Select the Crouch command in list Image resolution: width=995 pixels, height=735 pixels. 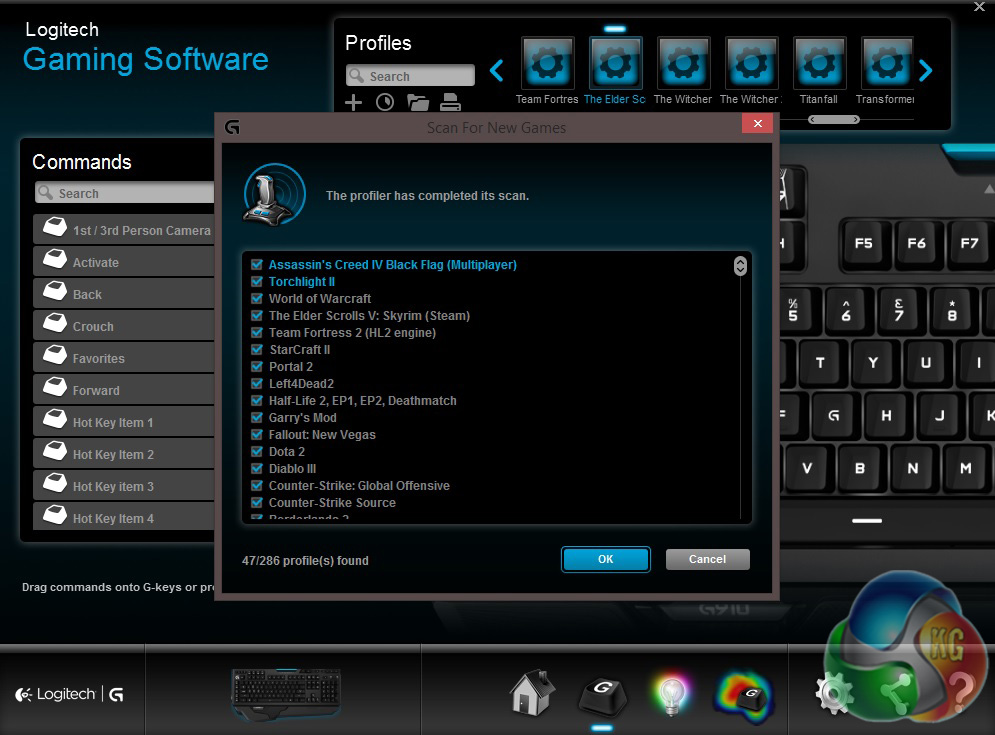click(123, 327)
